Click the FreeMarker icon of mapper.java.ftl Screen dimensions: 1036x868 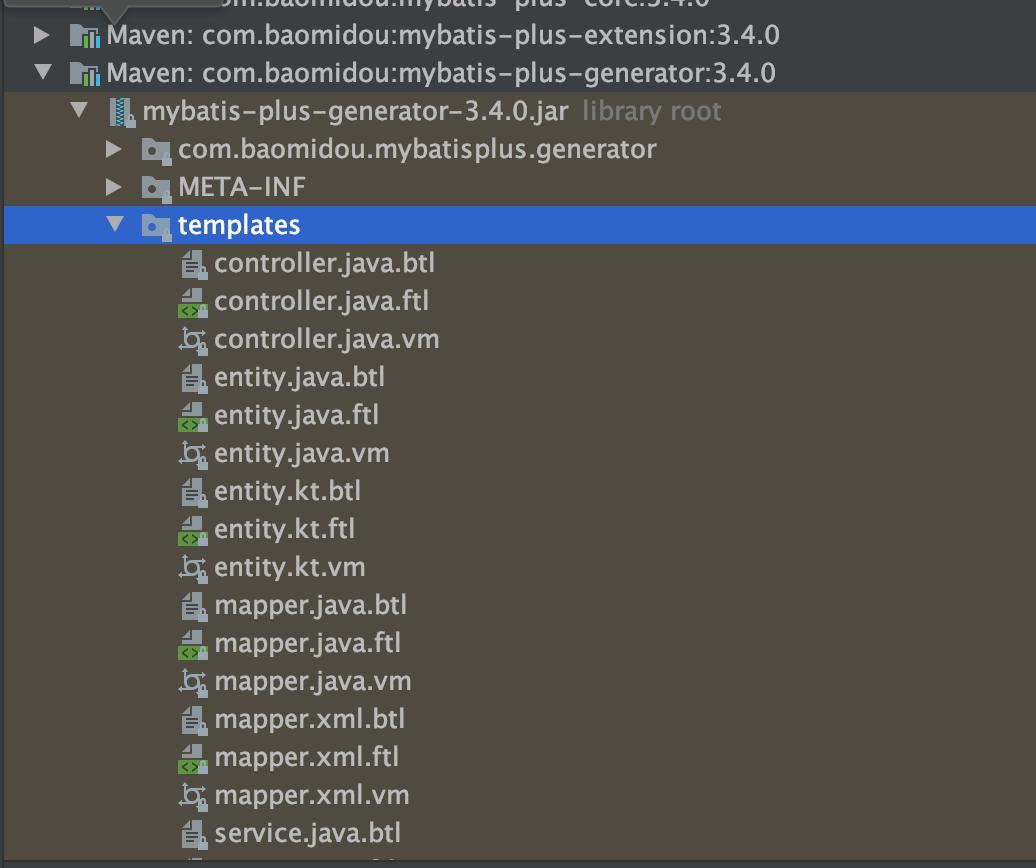click(193, 645)
